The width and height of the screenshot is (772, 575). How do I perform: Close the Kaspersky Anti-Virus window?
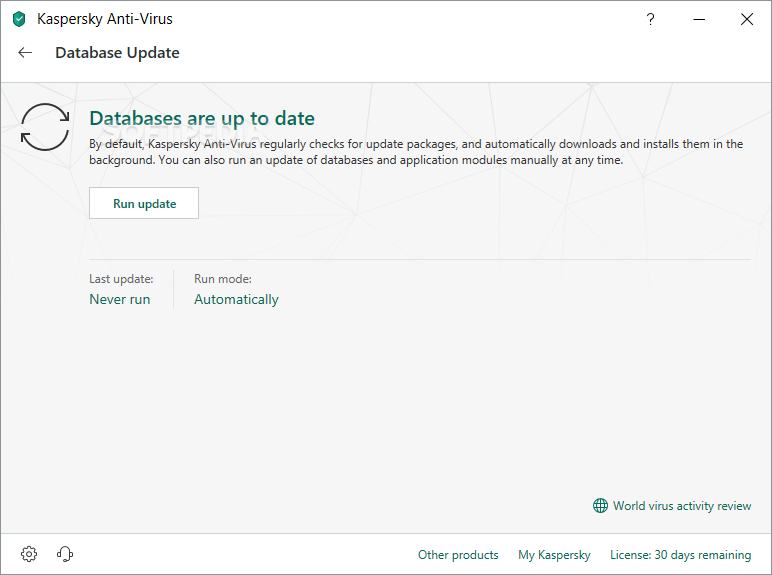pos(747,19)
